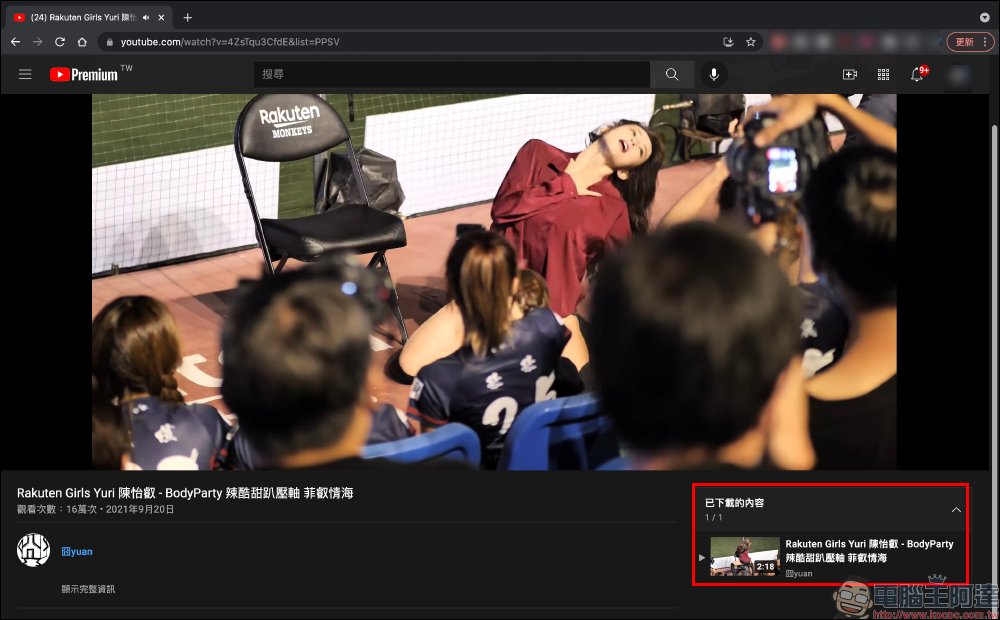
Task: Start voice search with microphone icon
Action: tap(714, 75)
